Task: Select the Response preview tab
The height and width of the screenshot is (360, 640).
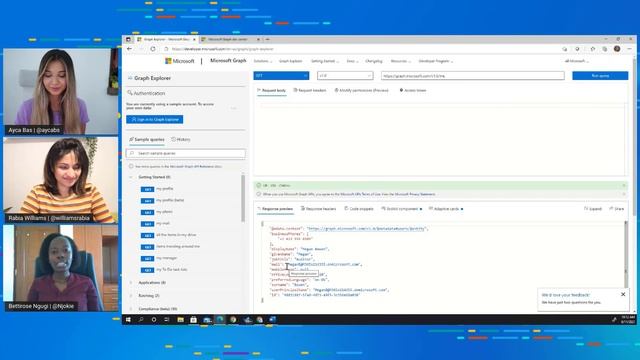Action: coord(275,209)
